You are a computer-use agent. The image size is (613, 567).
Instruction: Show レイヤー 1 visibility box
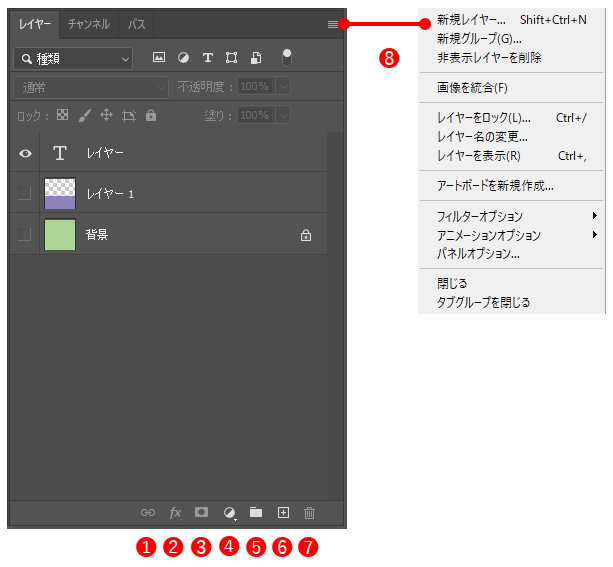[25, 194]
